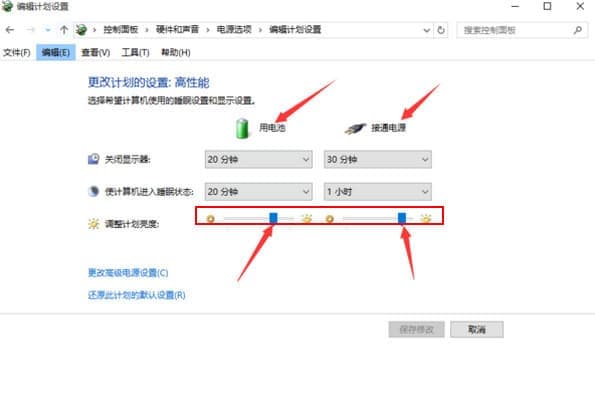Click the power plug icon
Screen dimensions: 595x416
(x=355, y=129)
